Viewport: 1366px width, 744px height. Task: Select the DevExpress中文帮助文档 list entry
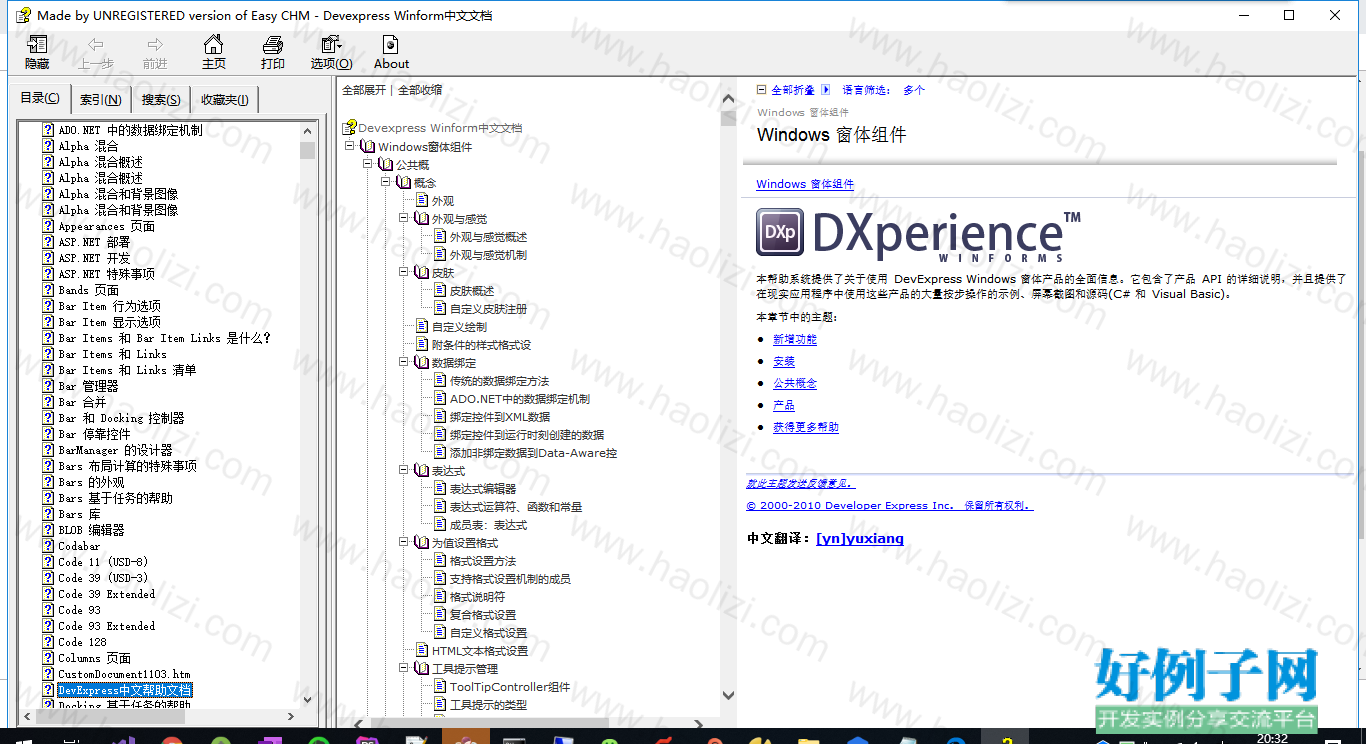tap(124, 690)
